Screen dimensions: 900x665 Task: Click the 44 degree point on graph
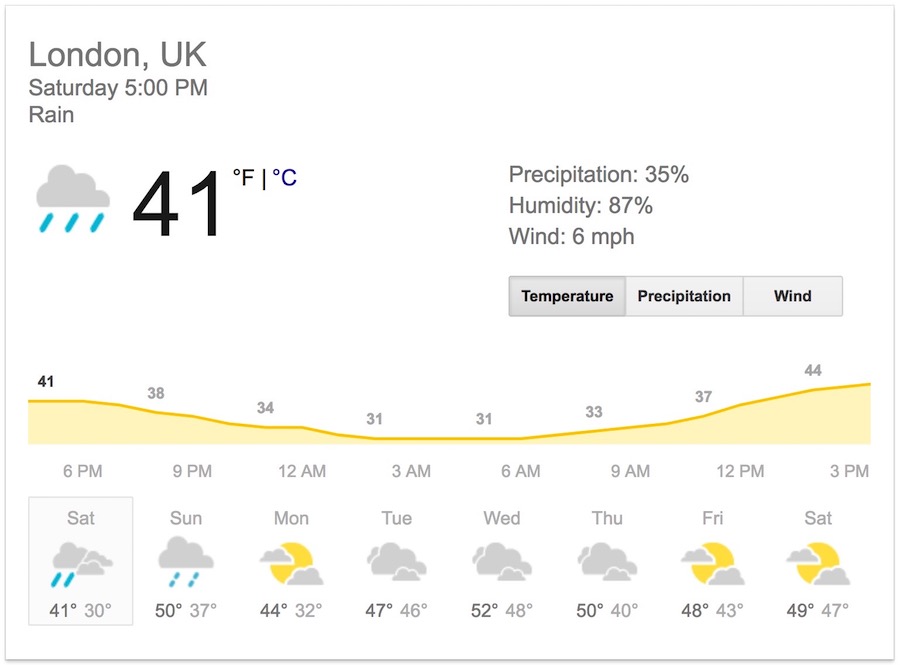(813, 371)
